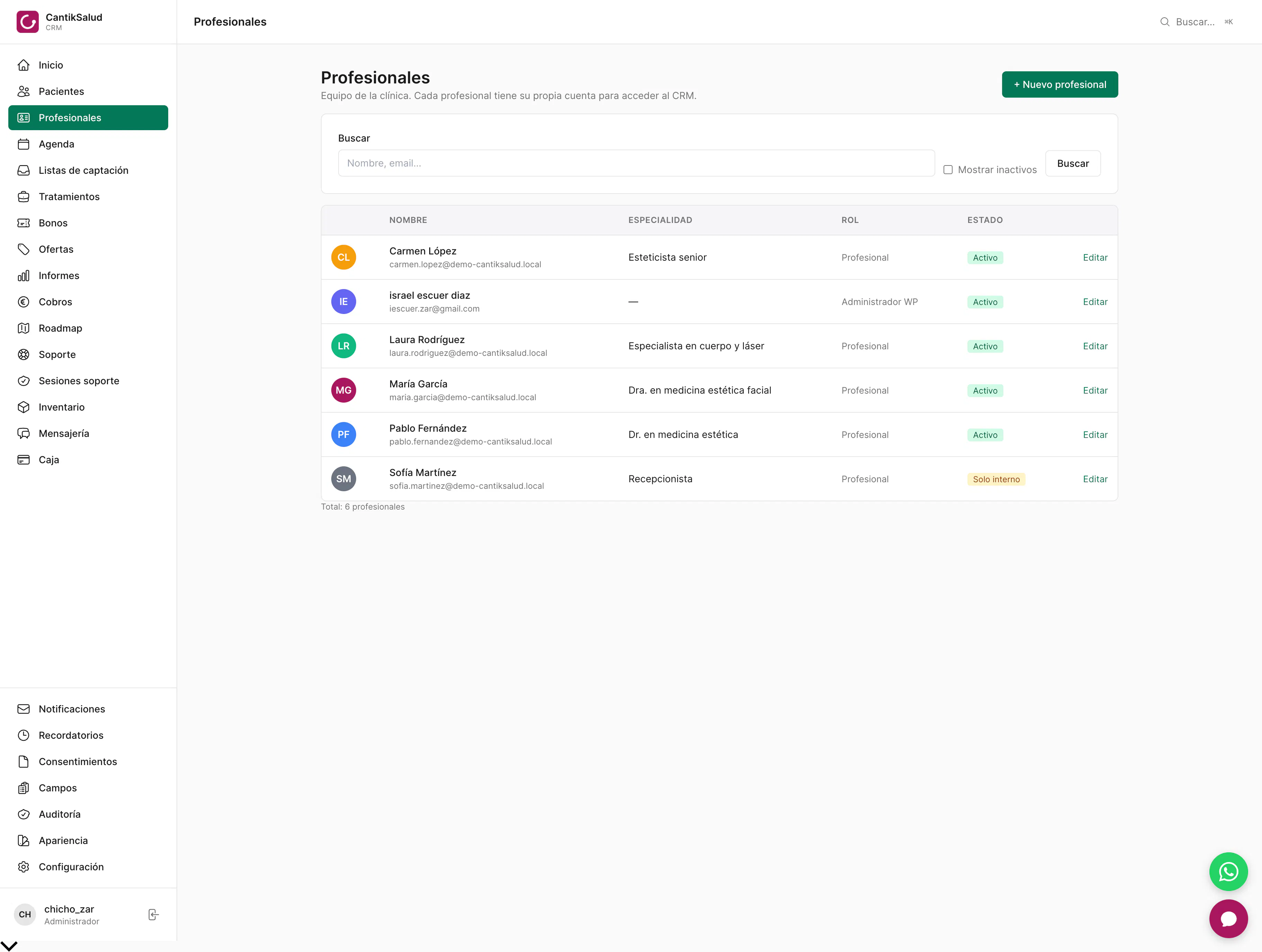Click Total: 6 profesionales text
This screenshot has height=952, width=1262.
(362, 507)
